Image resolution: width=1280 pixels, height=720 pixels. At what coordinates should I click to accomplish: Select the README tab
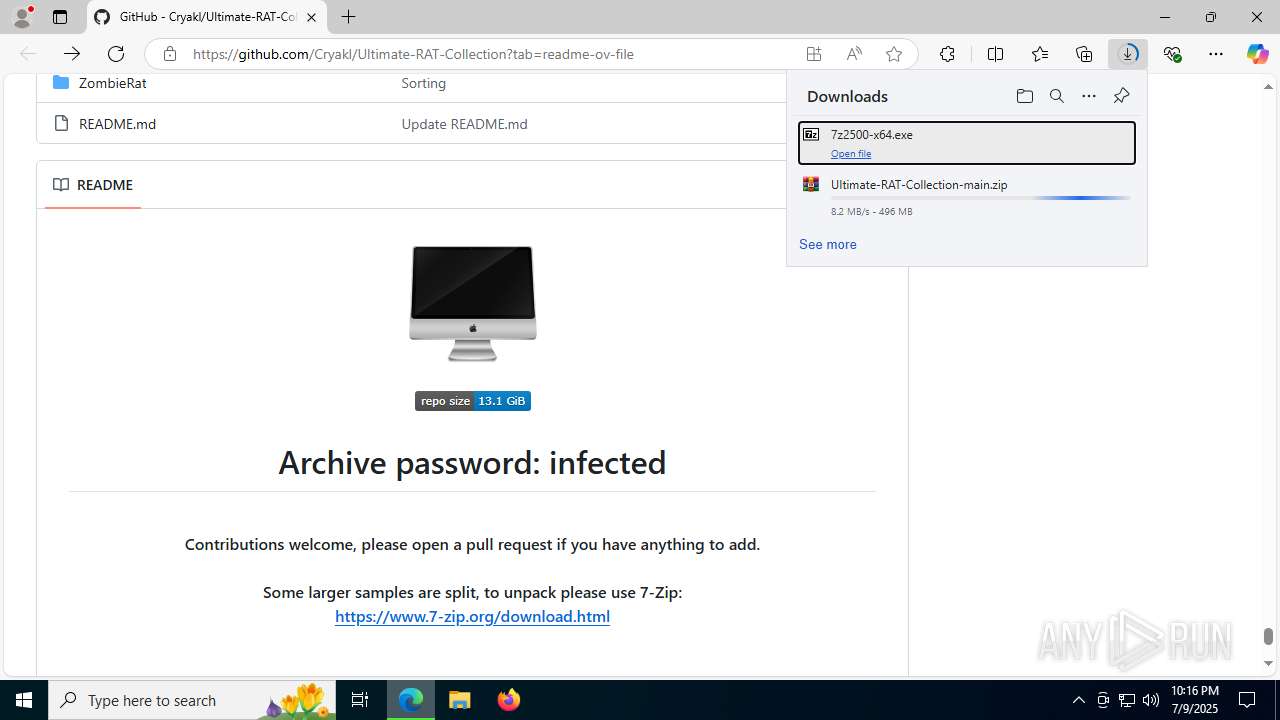pyautogui.click(x=93, y=185)
